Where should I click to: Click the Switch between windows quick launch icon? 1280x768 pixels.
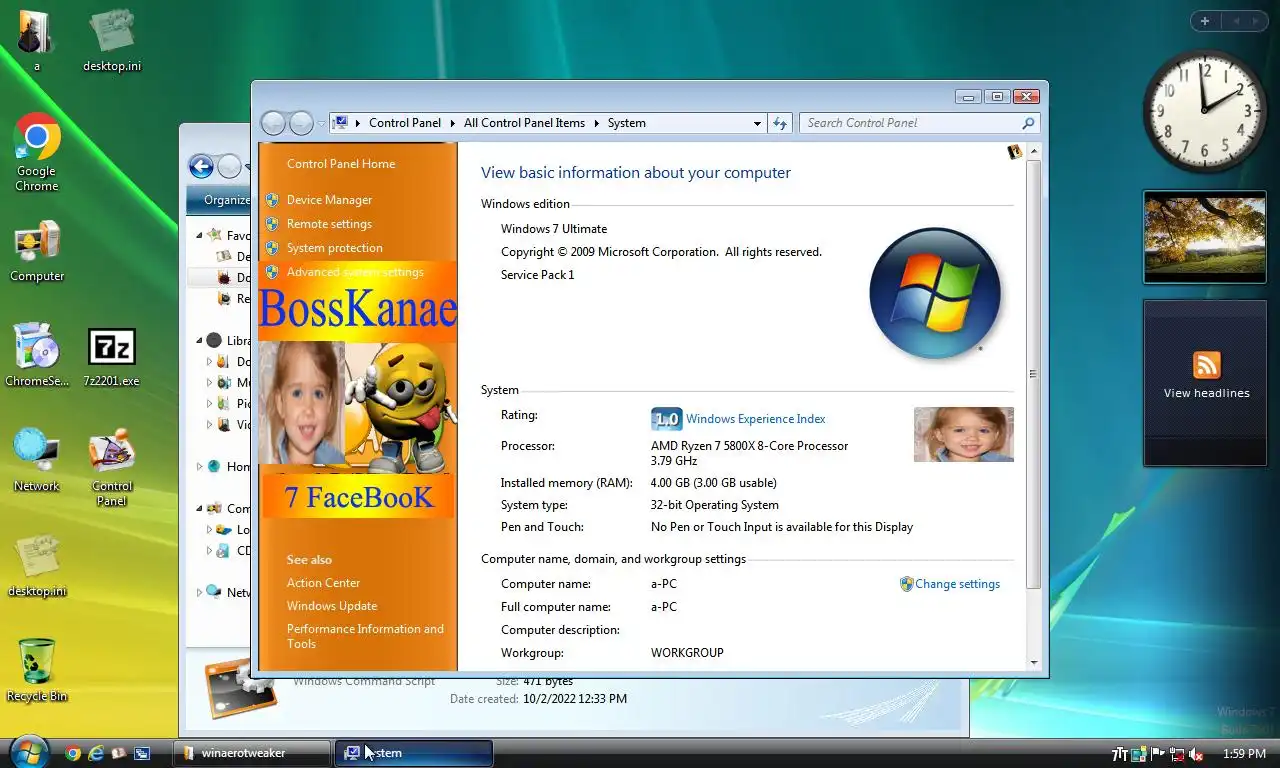point(142,753)
